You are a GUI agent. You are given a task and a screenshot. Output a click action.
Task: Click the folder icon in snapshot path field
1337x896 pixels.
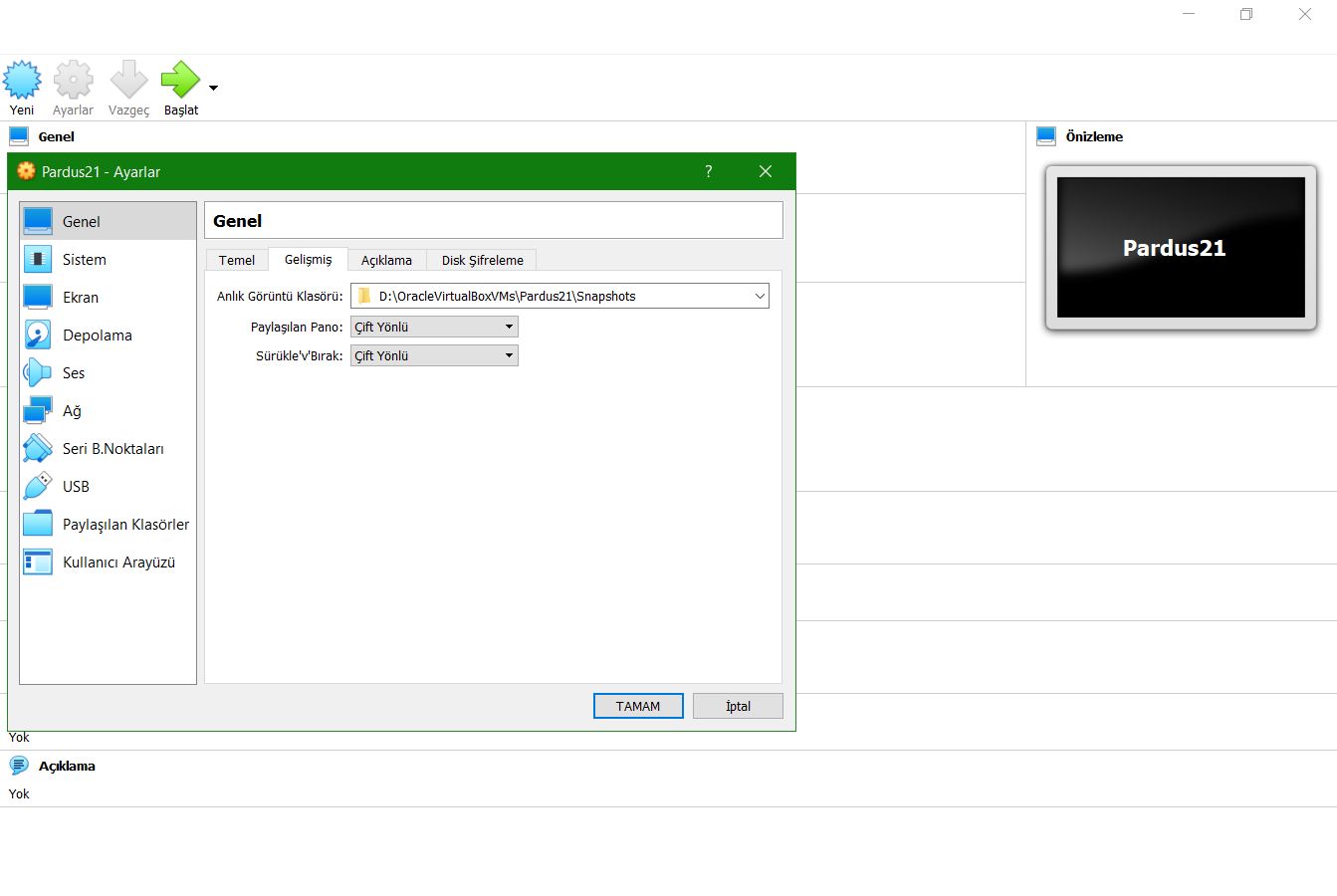click(364, 296)
